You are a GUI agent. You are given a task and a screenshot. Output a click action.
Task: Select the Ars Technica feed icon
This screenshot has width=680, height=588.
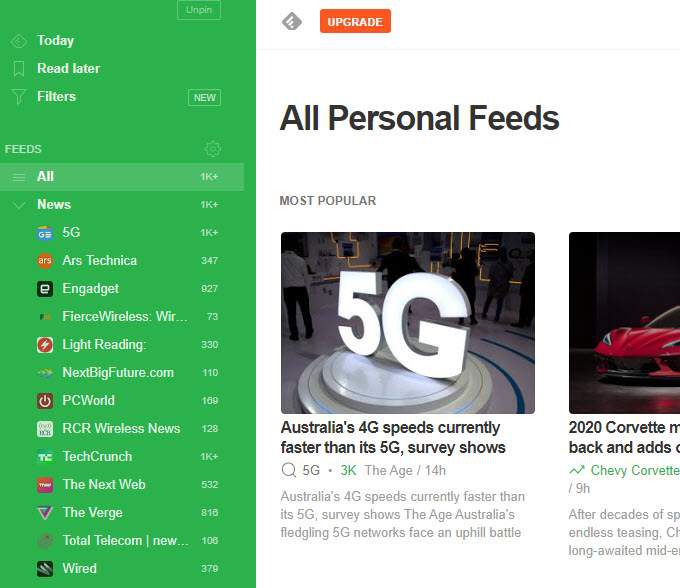click(45, 261)
